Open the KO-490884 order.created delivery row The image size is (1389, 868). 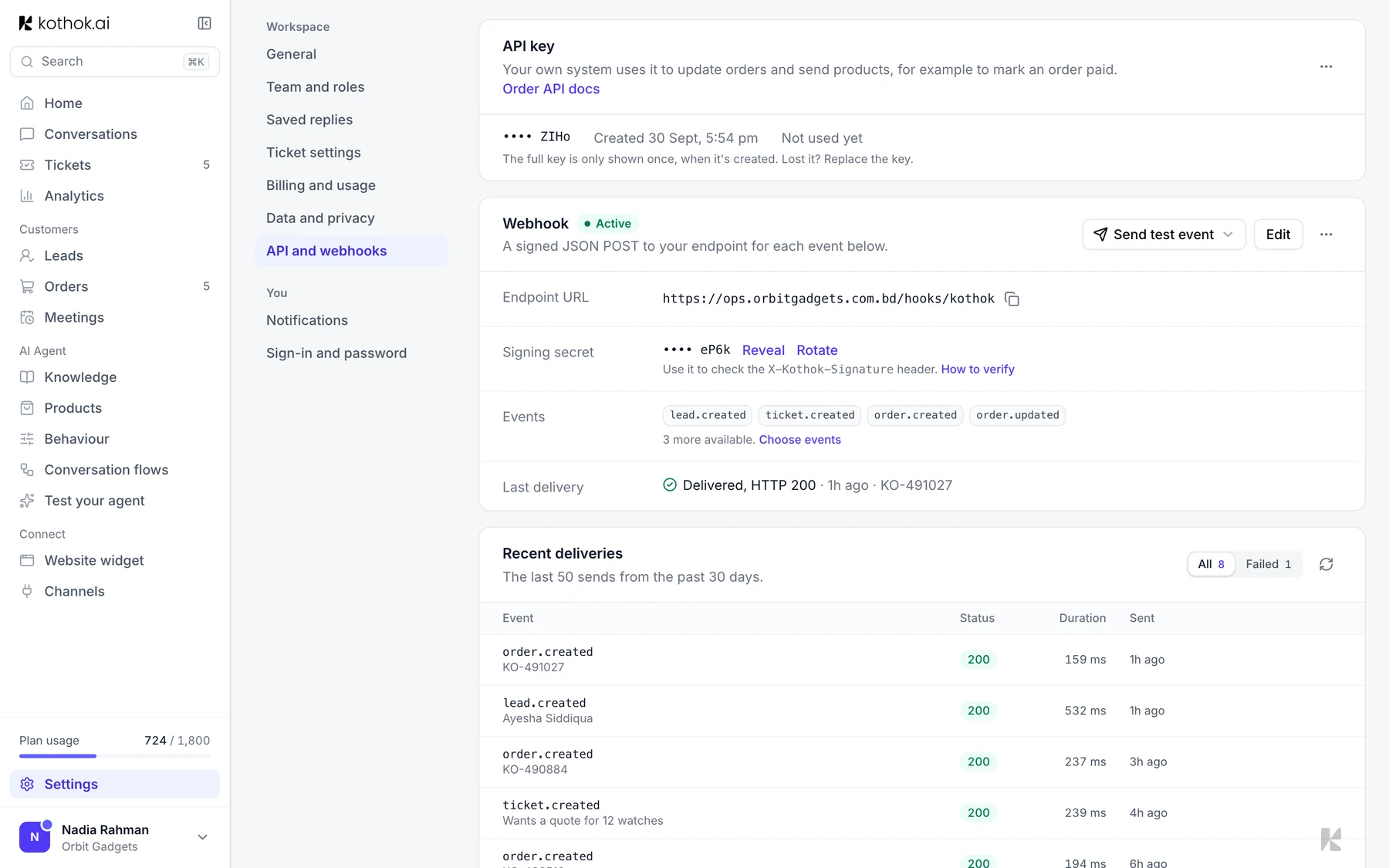coord(922,762)
